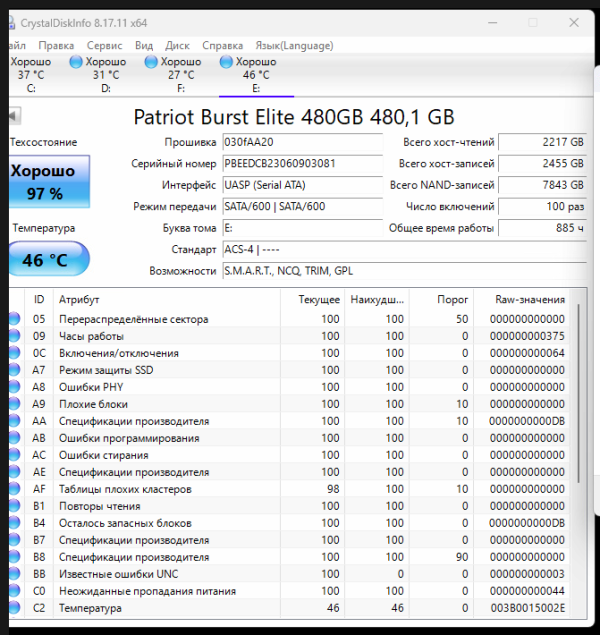Click the E: disk status orb
The width and height of the screenshot is (600, 635).
(227, 62)
